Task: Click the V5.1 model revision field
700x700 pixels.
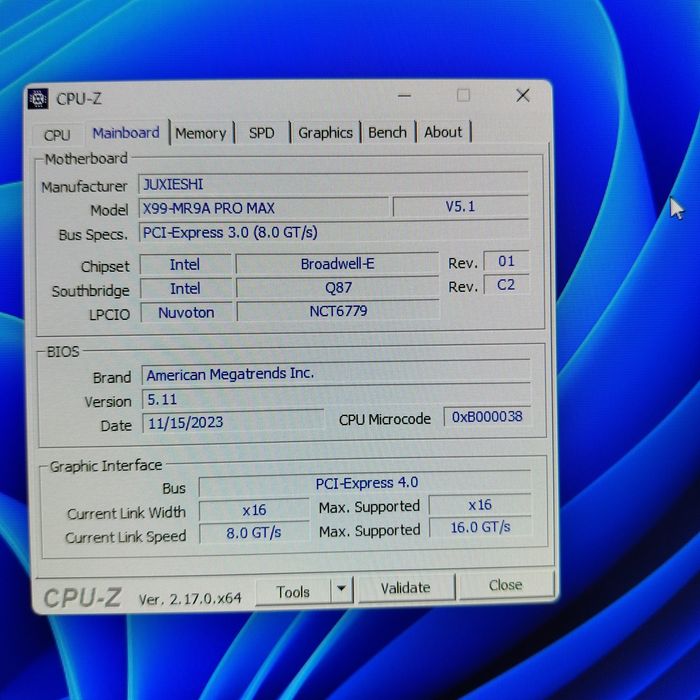Action: (x=461, y=207)
